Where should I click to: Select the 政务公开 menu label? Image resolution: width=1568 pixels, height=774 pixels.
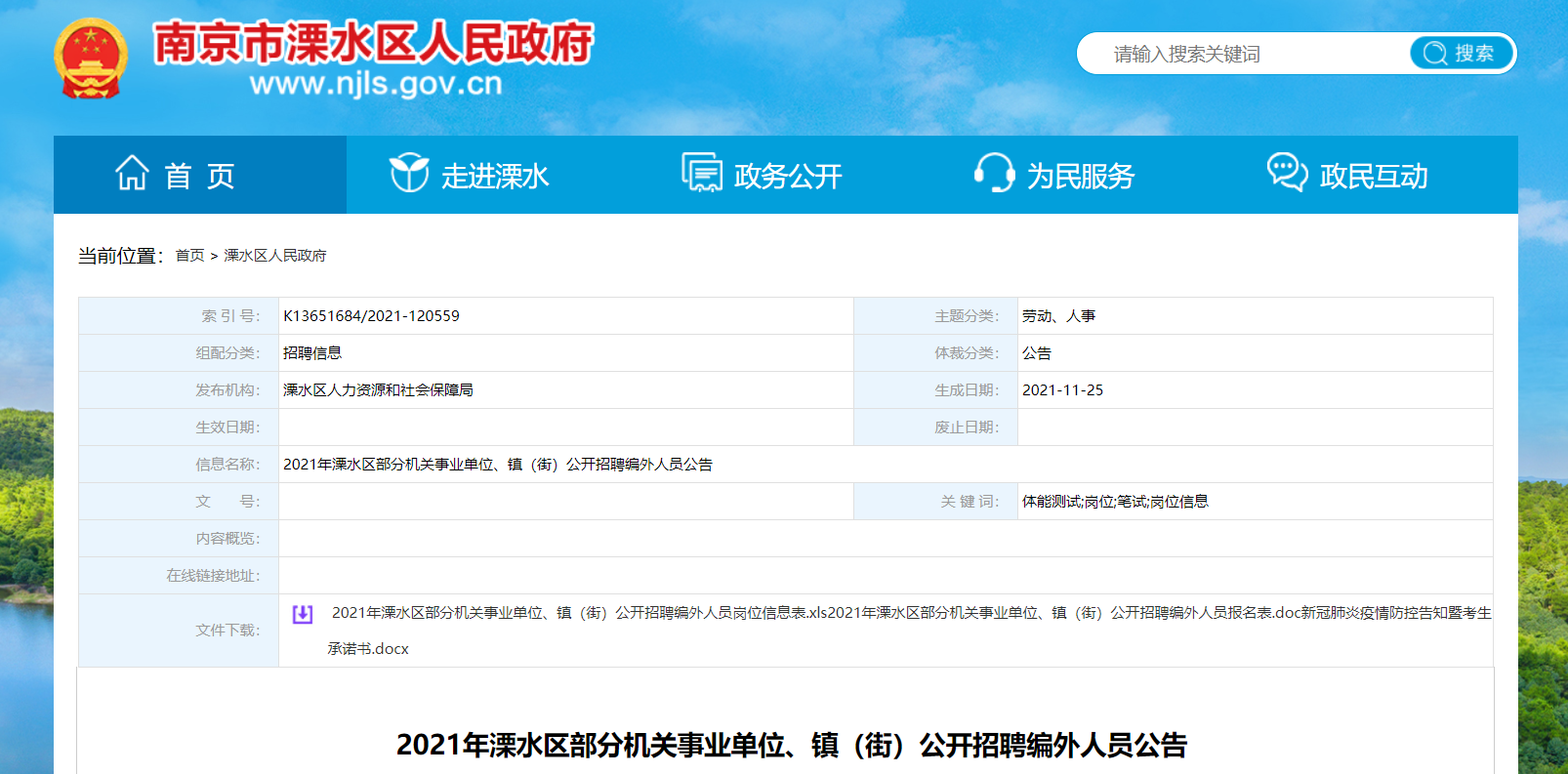pos(788,176)
